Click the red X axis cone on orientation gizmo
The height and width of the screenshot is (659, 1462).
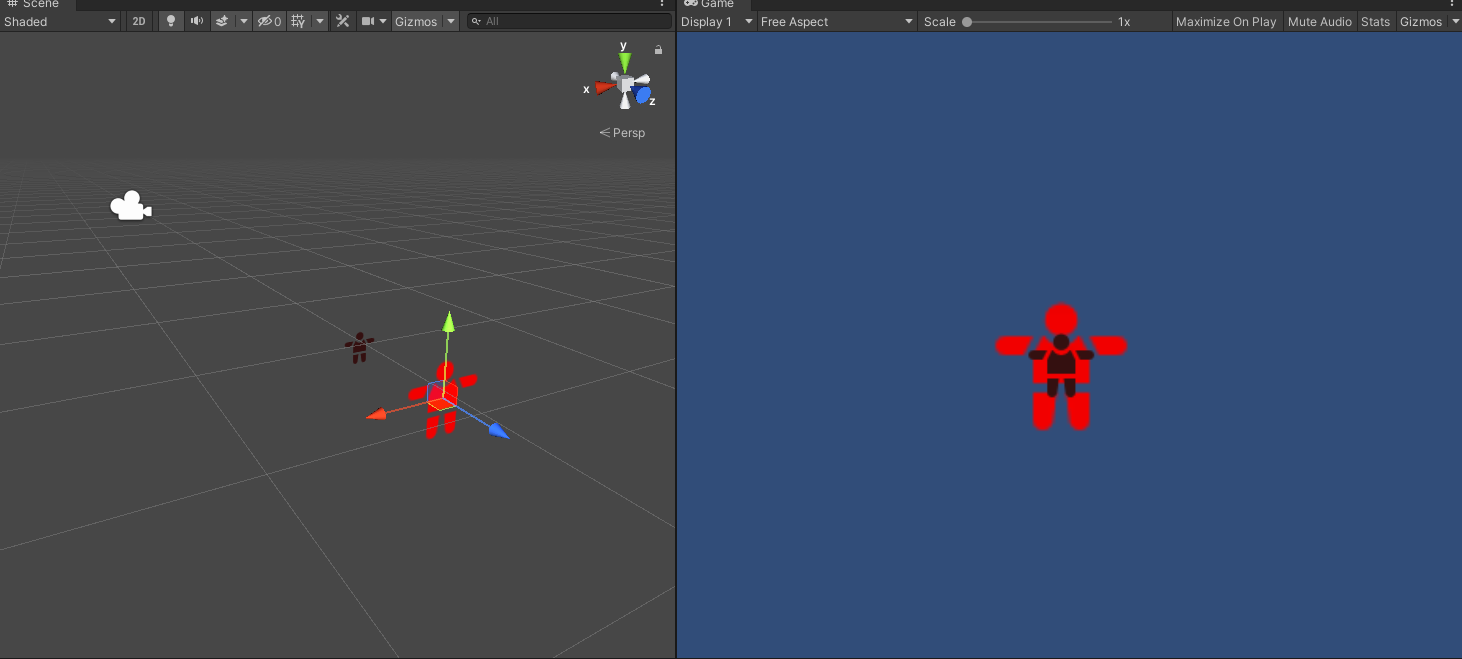[604, 88]
